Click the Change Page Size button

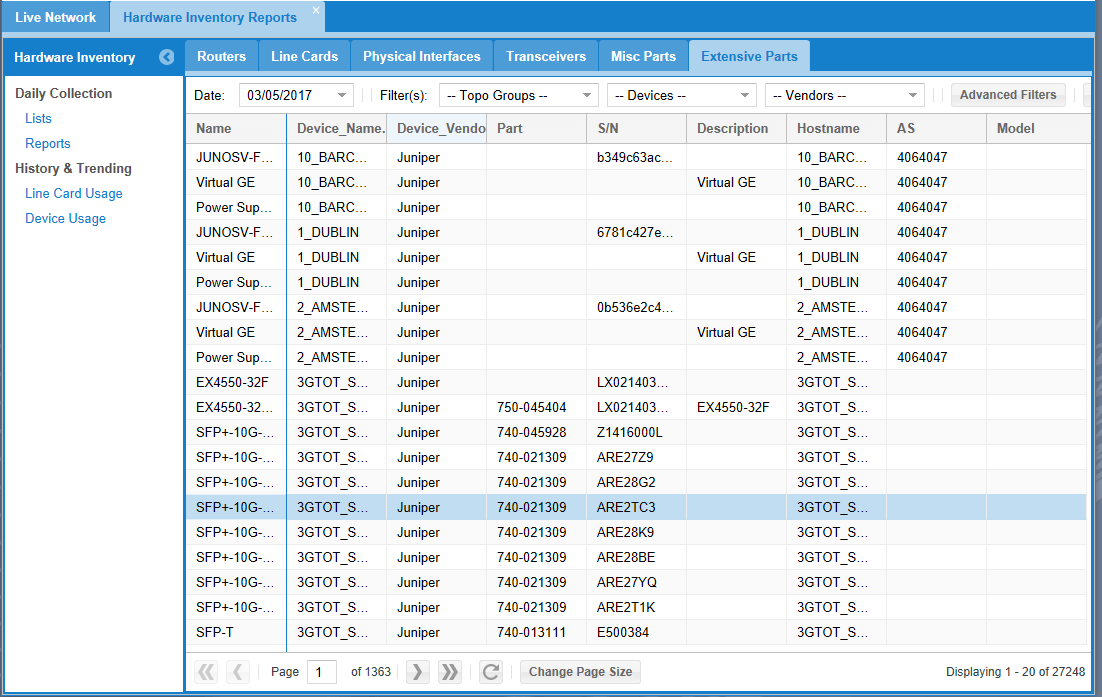[x=580, y=671]
